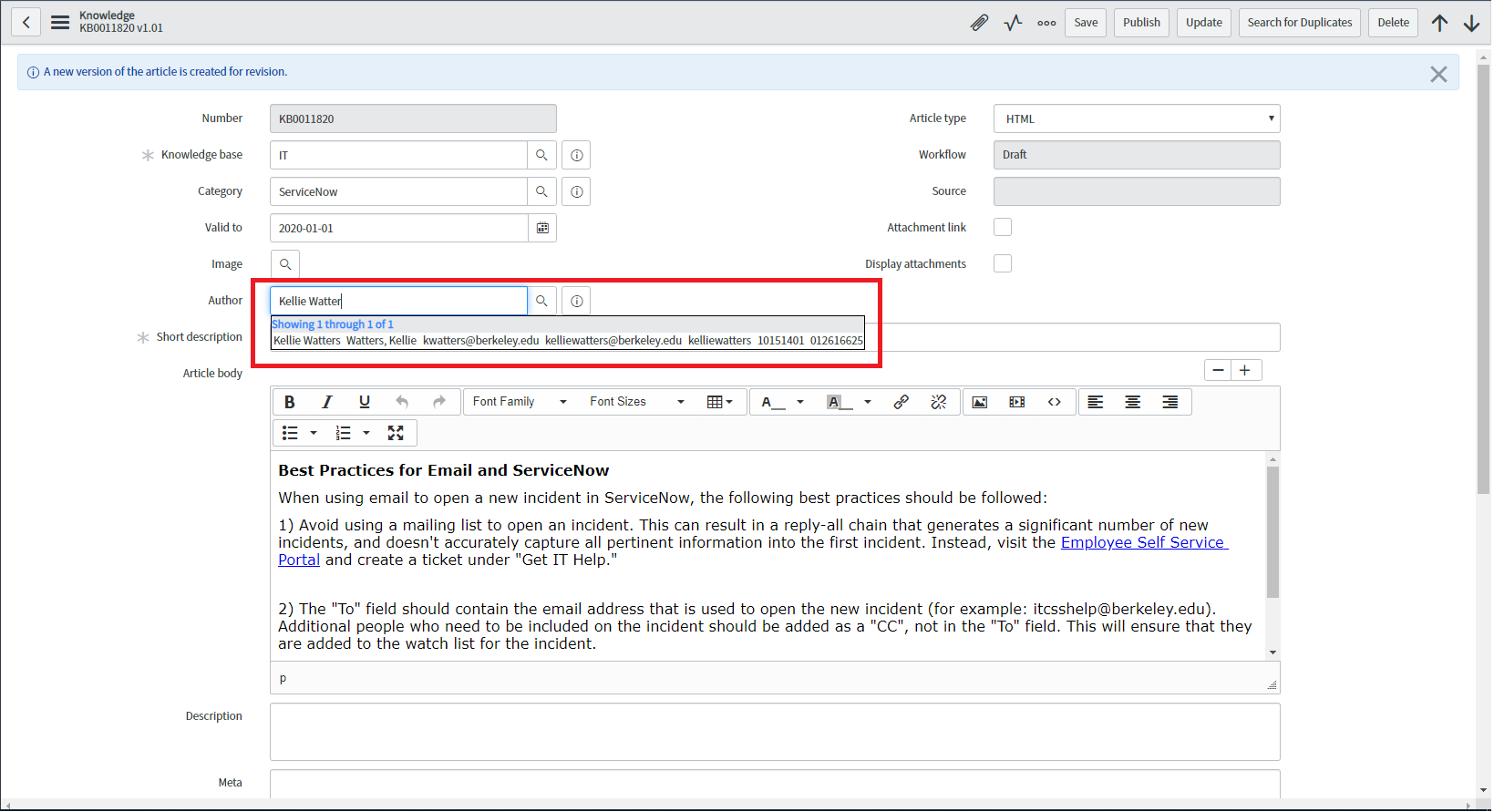This screenshot has width=1494, height=812.
Task: Click the Publish button
Action: coord(1141,23)
